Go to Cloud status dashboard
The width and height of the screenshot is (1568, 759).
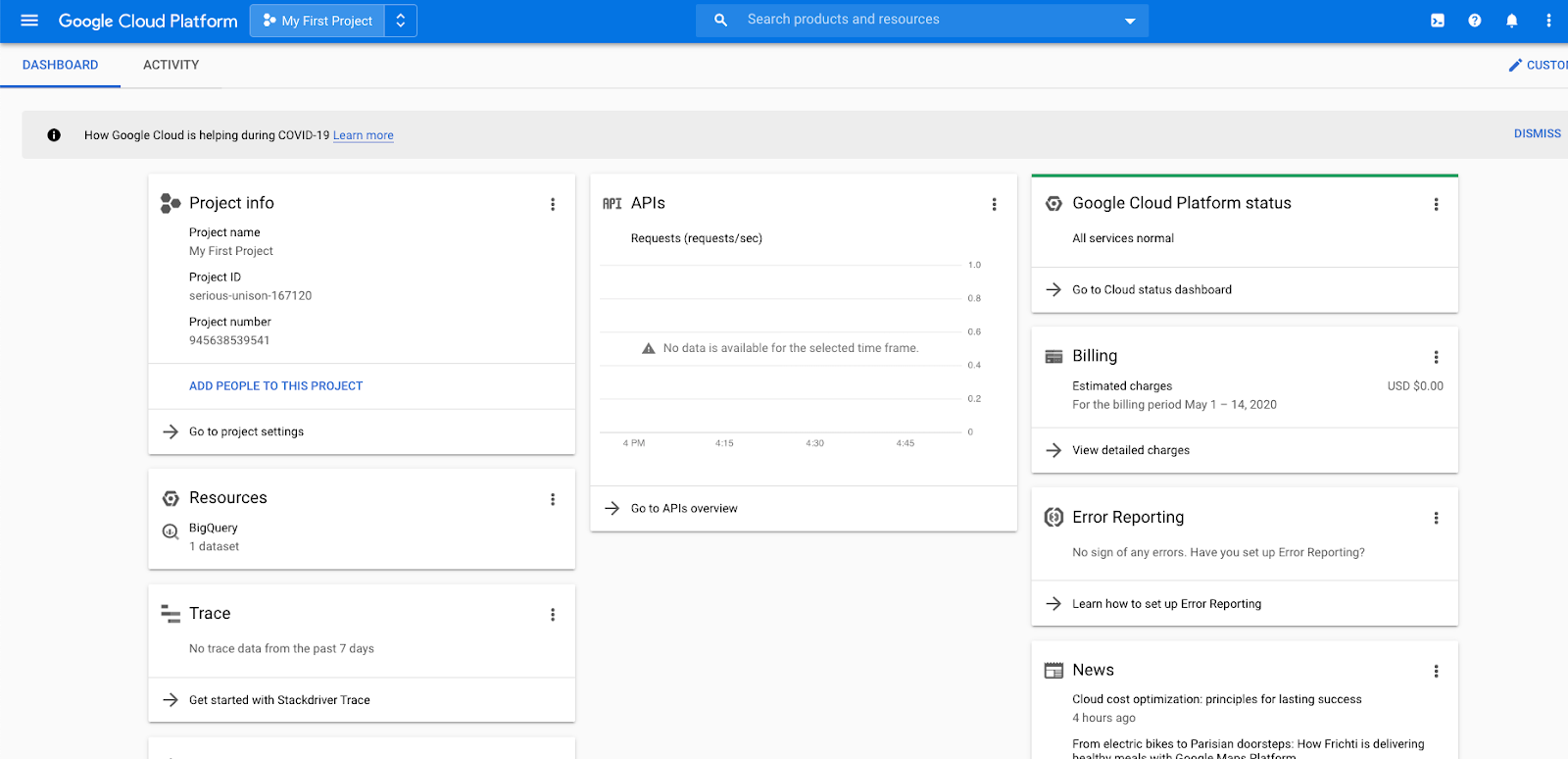point(1151,289)
